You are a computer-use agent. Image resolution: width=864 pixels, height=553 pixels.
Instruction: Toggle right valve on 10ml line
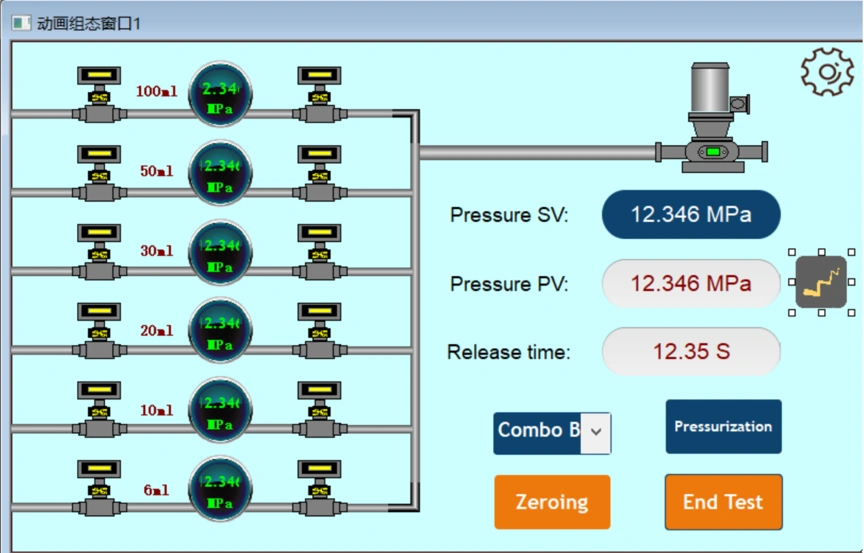(320, 410)
